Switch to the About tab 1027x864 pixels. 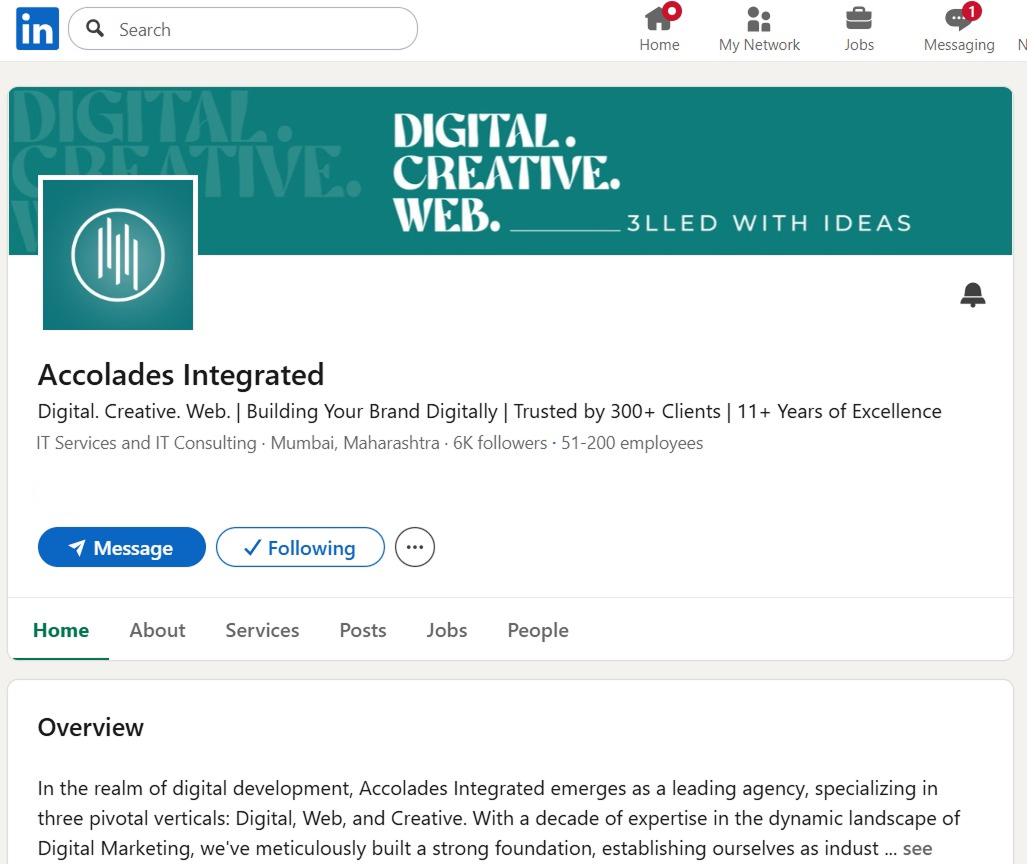(157, 630)
